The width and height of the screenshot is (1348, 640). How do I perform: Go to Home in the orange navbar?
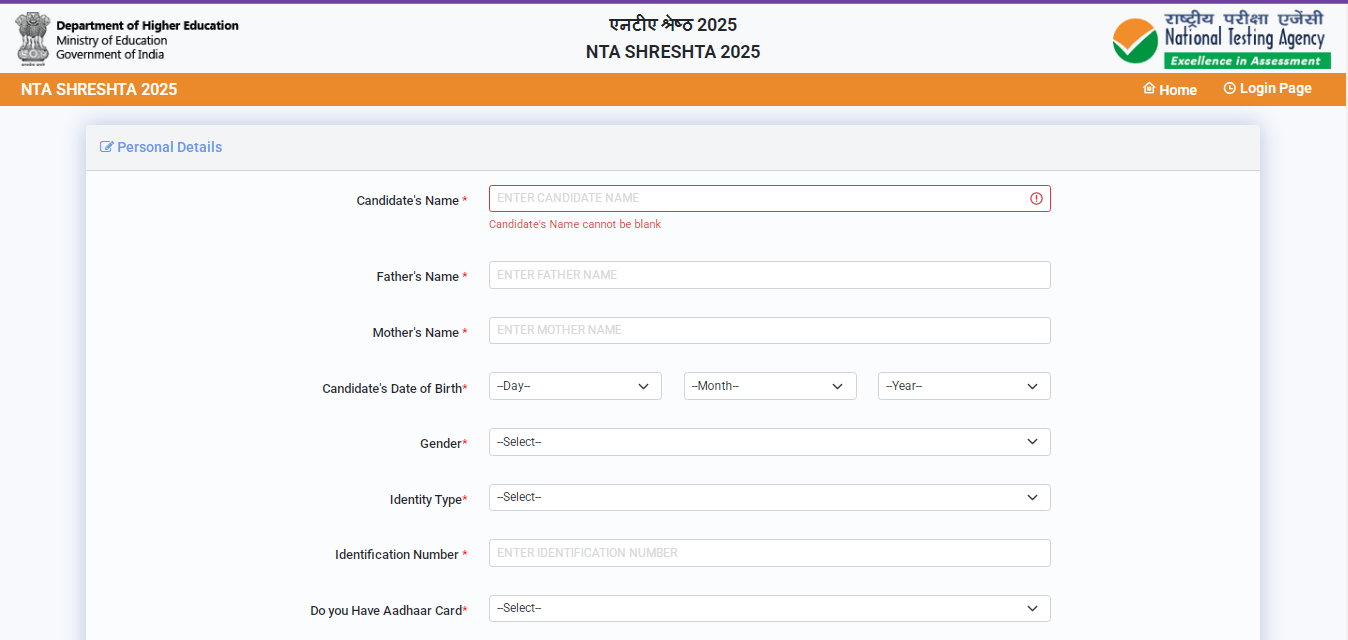click(x=1177, y=89)
